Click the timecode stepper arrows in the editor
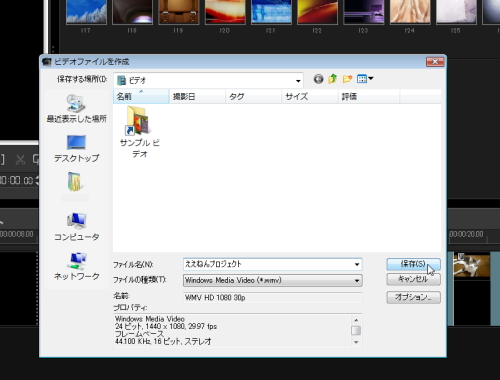 click(37, 181)
